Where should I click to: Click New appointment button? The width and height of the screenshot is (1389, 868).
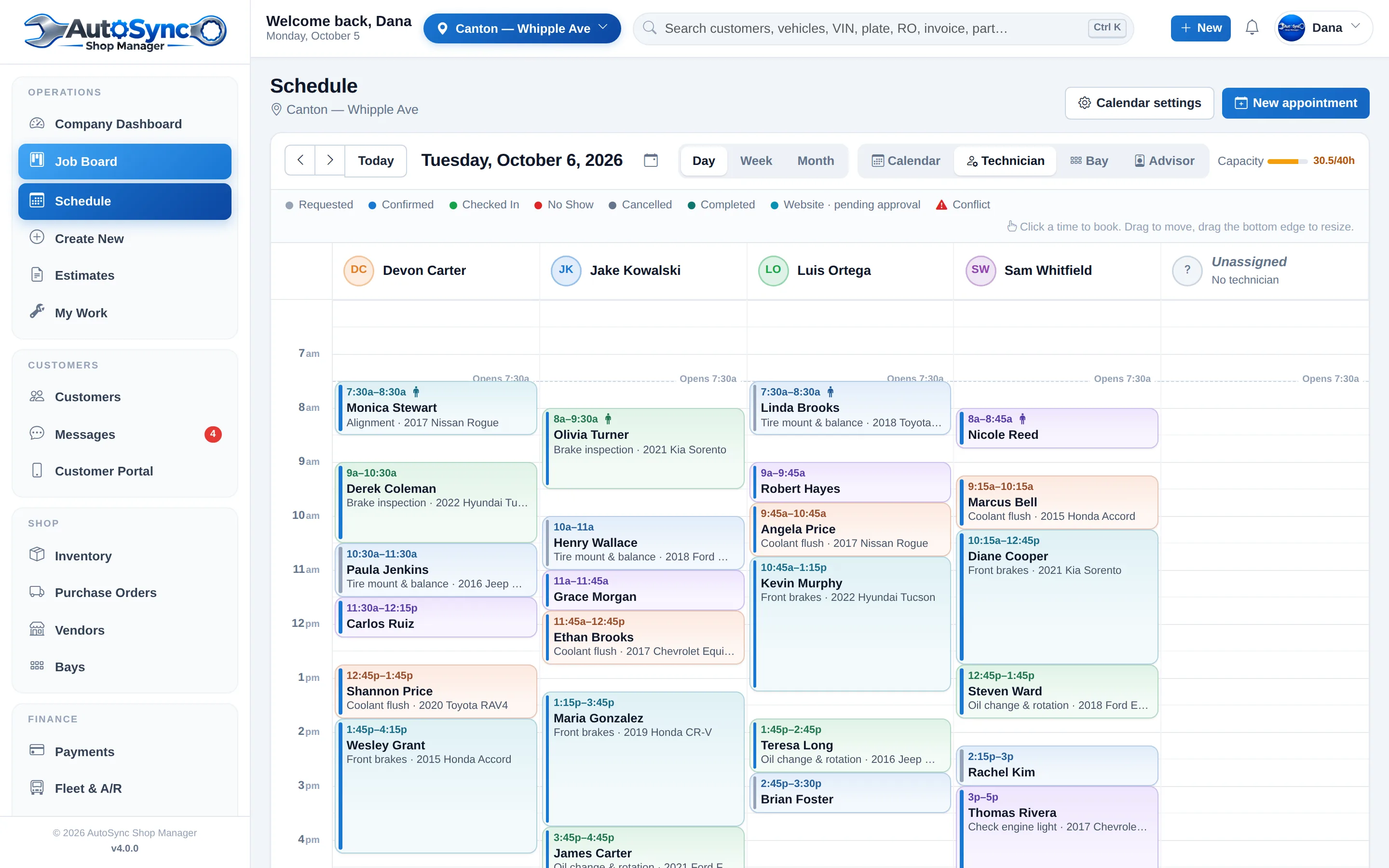pos(1295,103)
